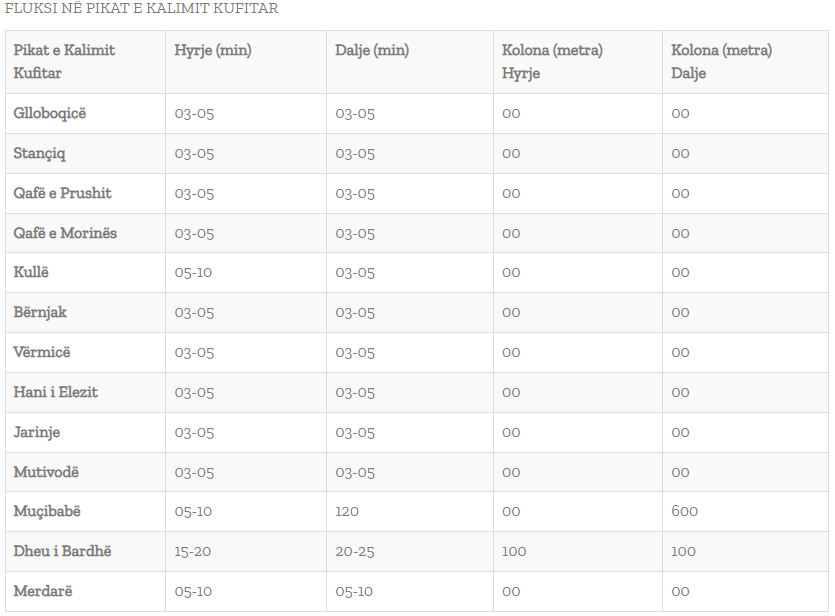The width and height of the screenshot is (835, 616).
Task: Select the Qafë e Morinës row label
Action: click(65, 233)
